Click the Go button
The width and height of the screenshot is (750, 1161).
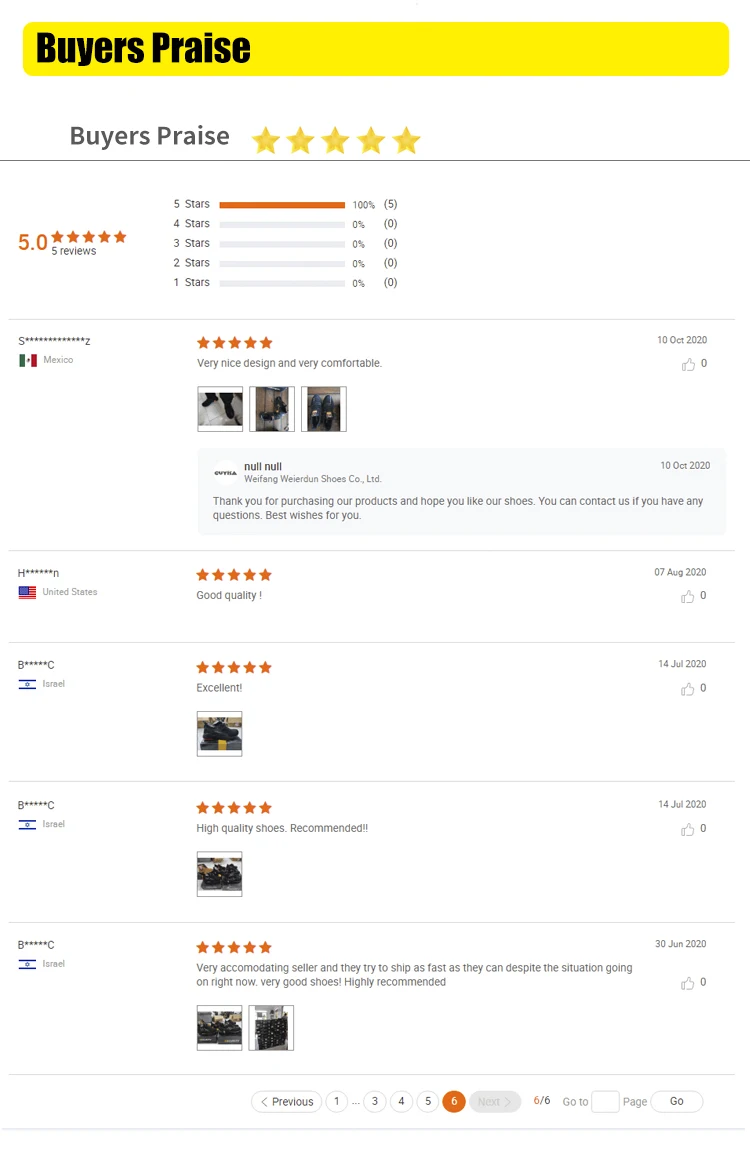677,1102
